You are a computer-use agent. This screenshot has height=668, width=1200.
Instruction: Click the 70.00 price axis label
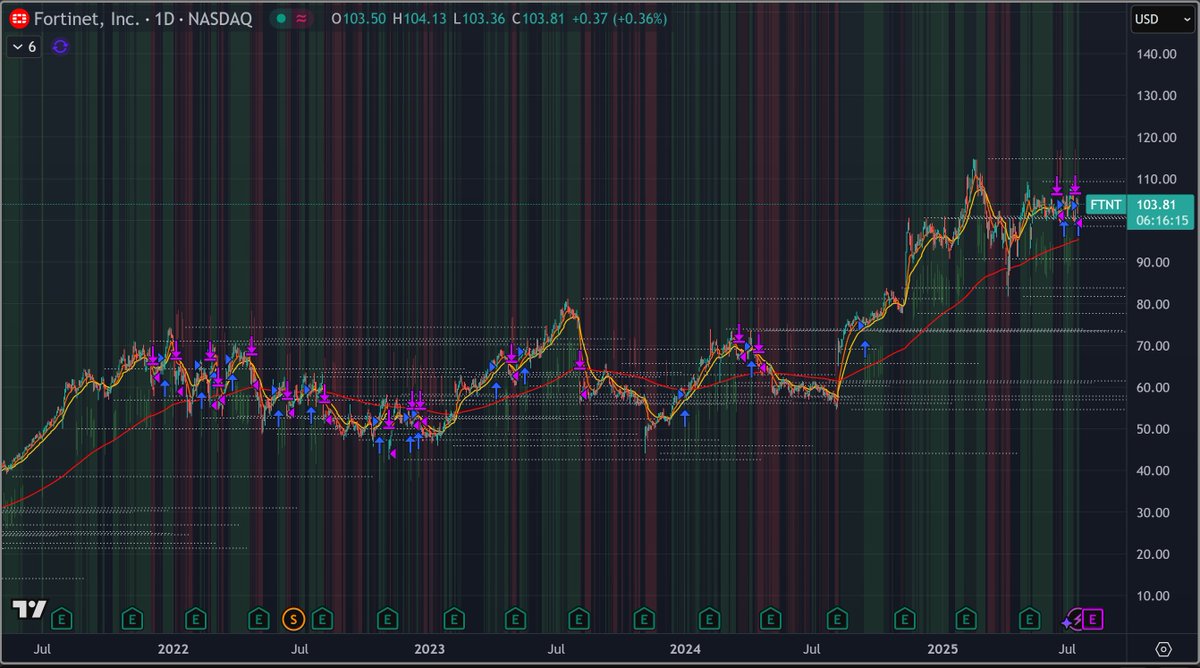[x=1155, y=346]
